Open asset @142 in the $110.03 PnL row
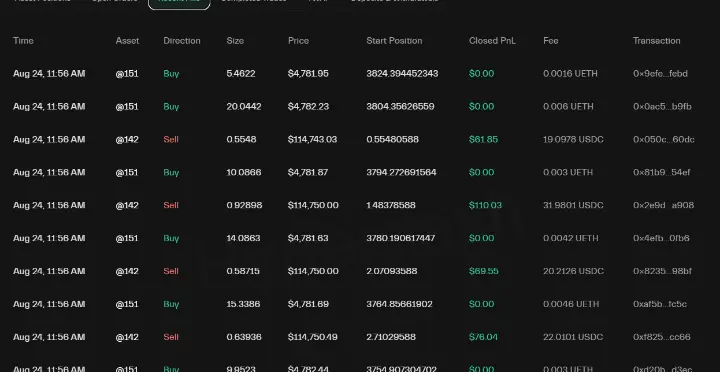Screen dimensions: 720x372 (127, 205)
